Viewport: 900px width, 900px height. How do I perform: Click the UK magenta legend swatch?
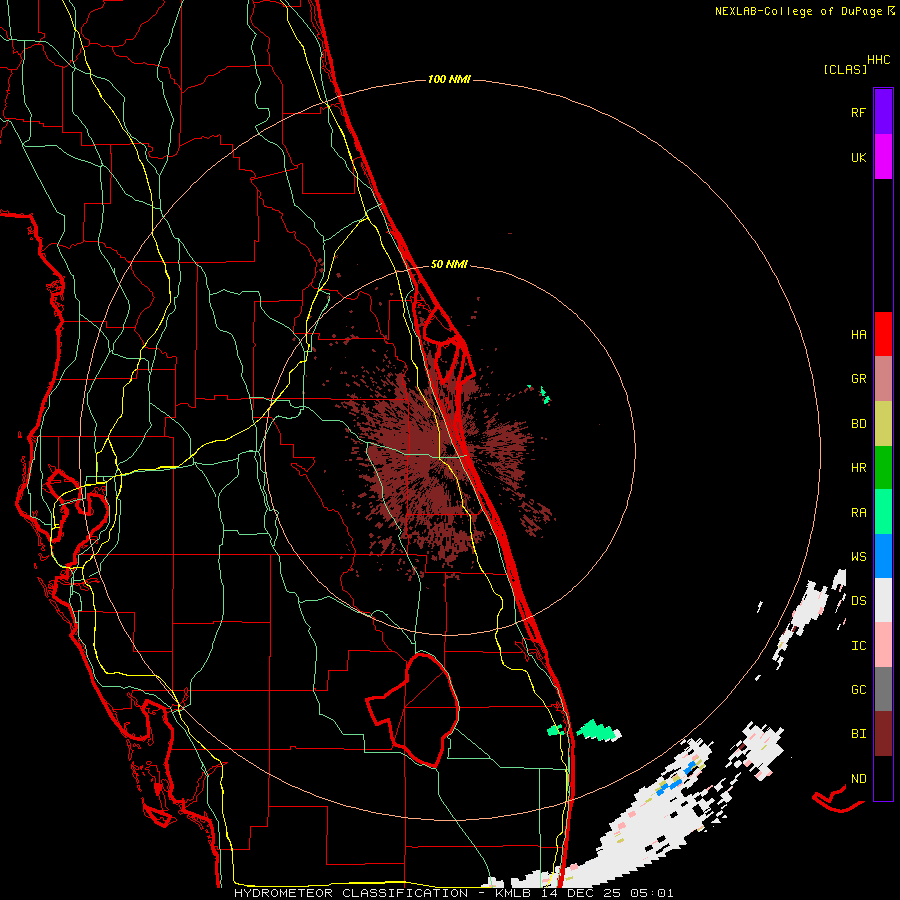point(883,157)
